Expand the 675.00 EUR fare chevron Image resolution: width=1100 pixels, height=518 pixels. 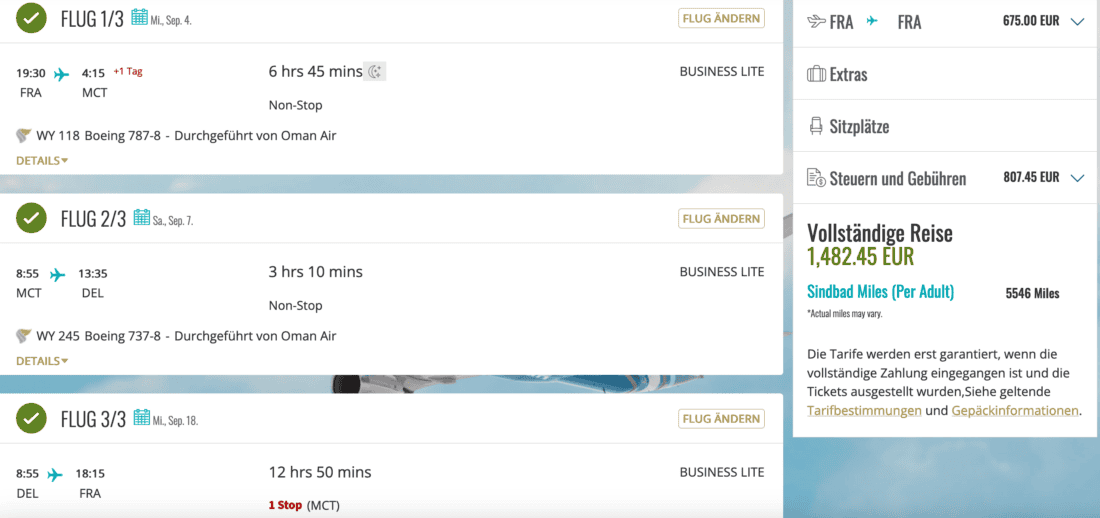tap(1077, 21)
